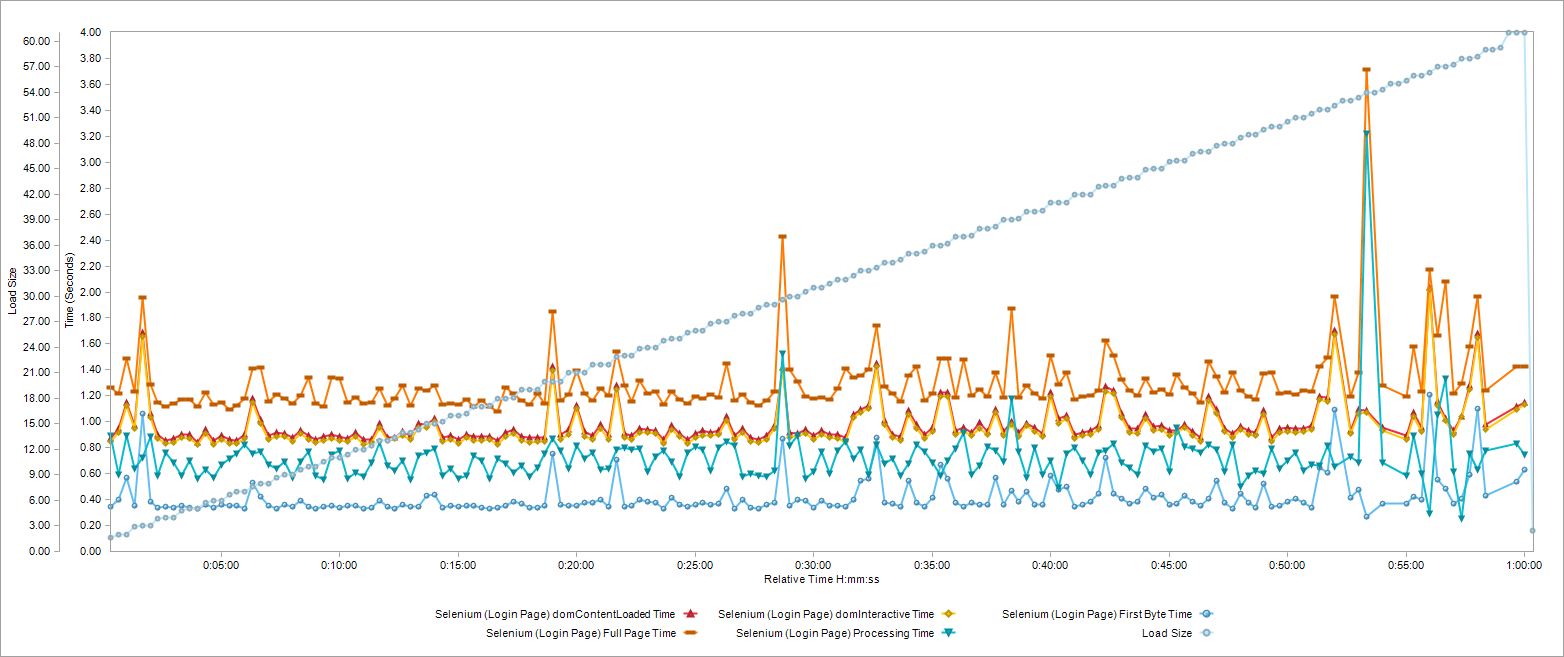Click the highest Full Page Time spike point
The image size is (1564, 657).
click(1366, 70)
